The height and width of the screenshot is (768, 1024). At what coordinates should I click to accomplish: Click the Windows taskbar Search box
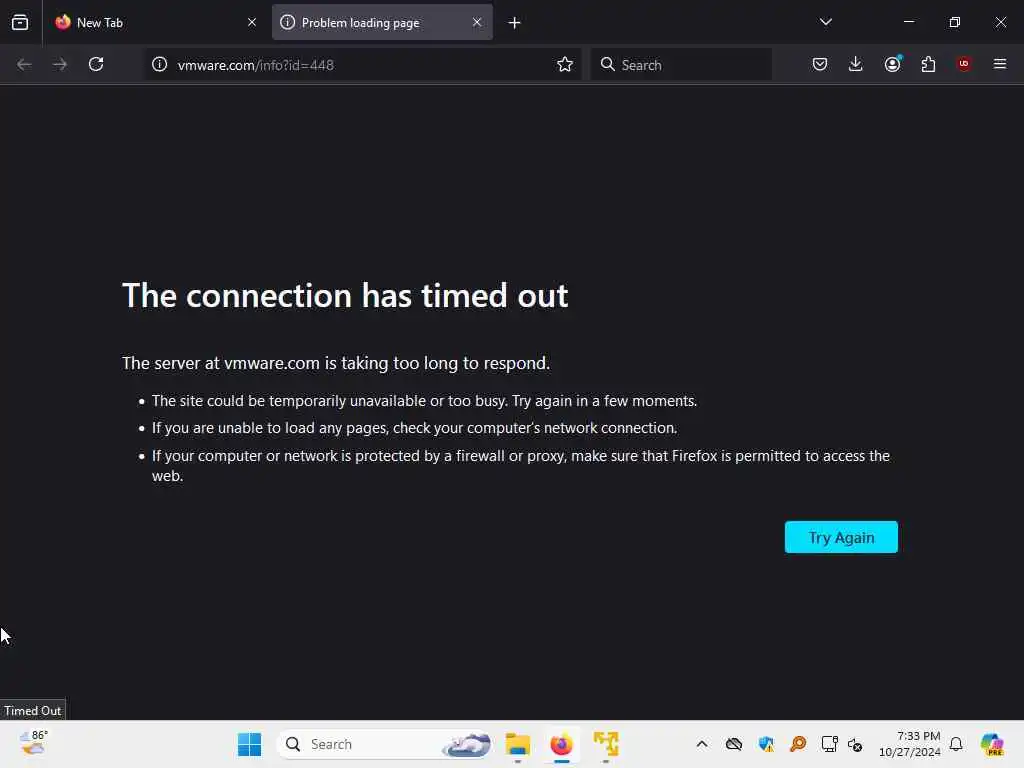[x=384, y=744]
